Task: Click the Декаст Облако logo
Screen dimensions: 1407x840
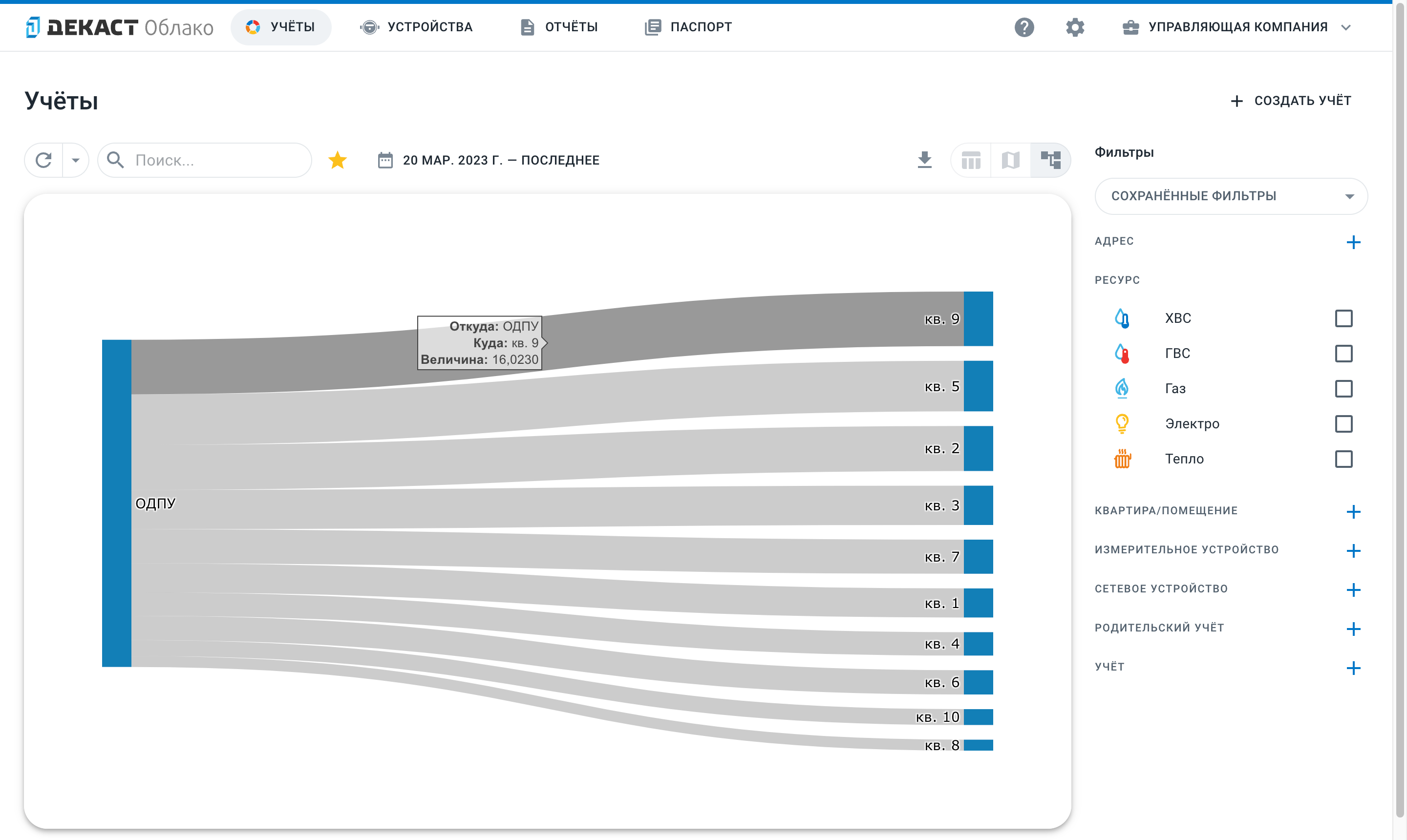Action: pyautogui.click(x=120, y=27)
